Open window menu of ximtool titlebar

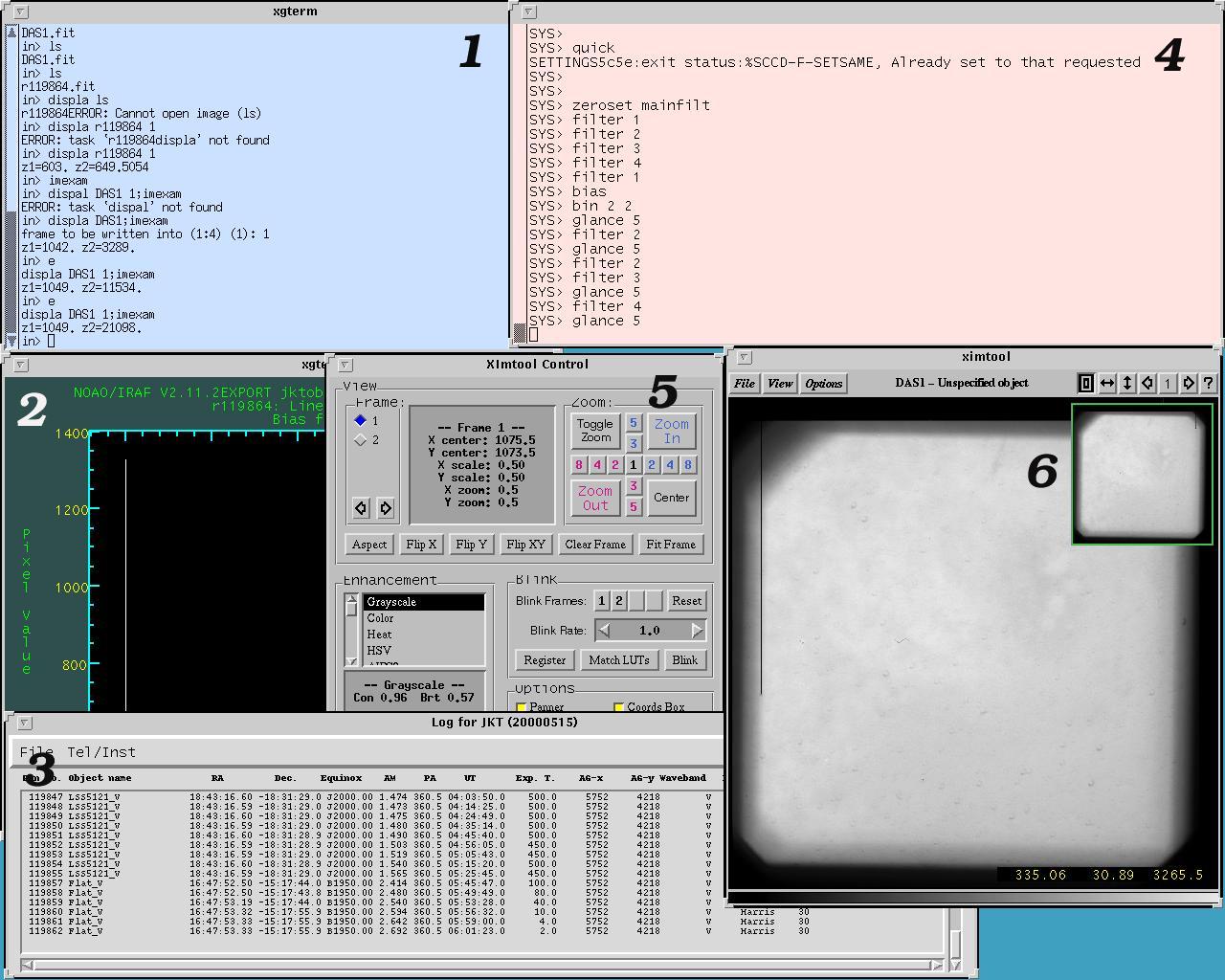pyautogui.click(x=744, y=357)
